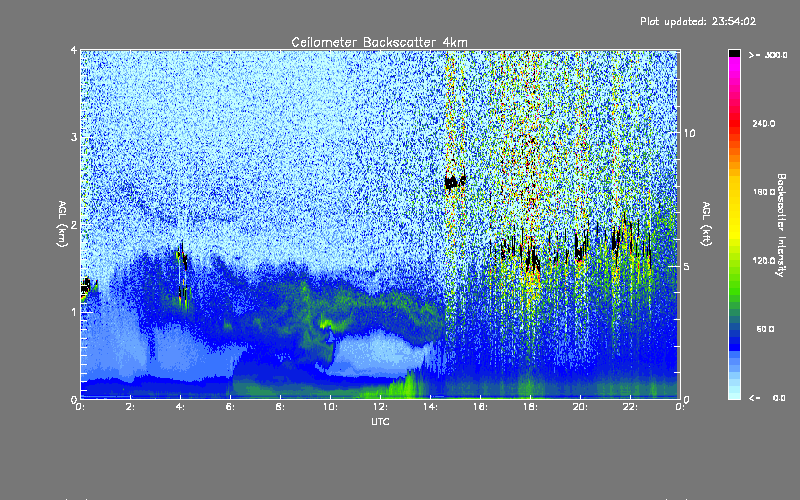
Task: Click the "Plot updated: 23:54:02" timestamp
Action: click(x=698, y=21)
